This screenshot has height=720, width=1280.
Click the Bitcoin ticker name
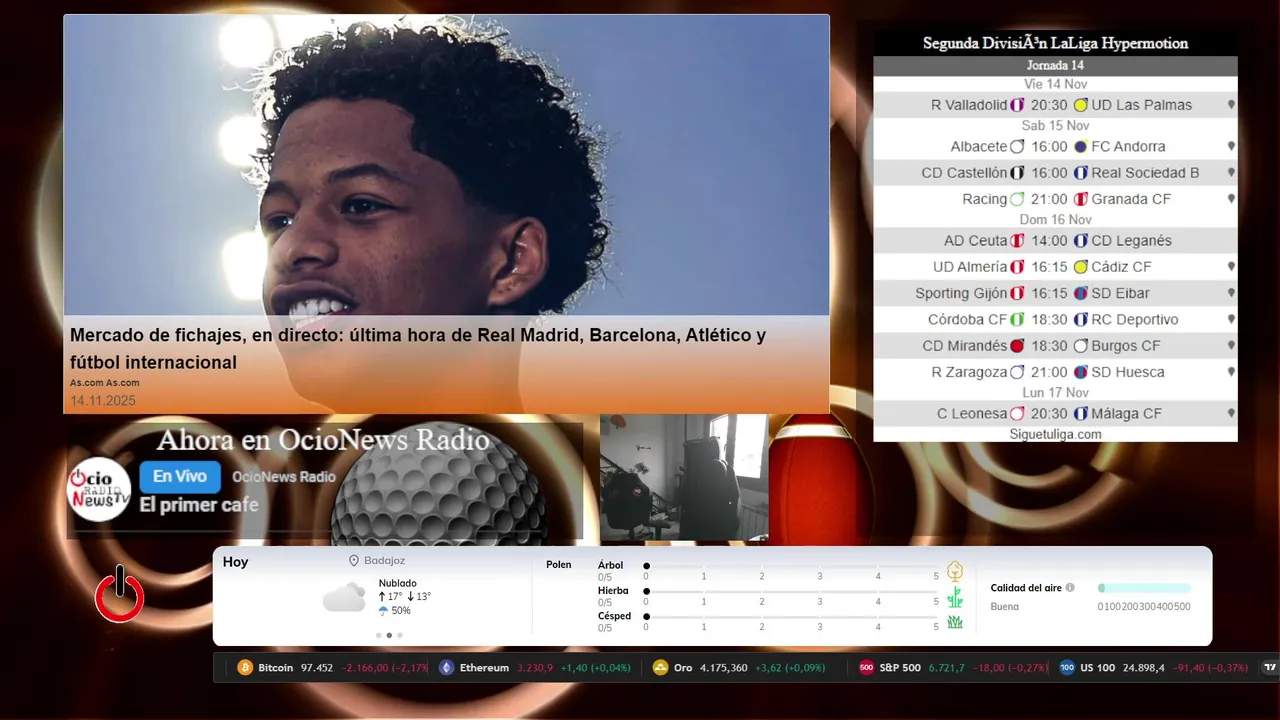276,668
